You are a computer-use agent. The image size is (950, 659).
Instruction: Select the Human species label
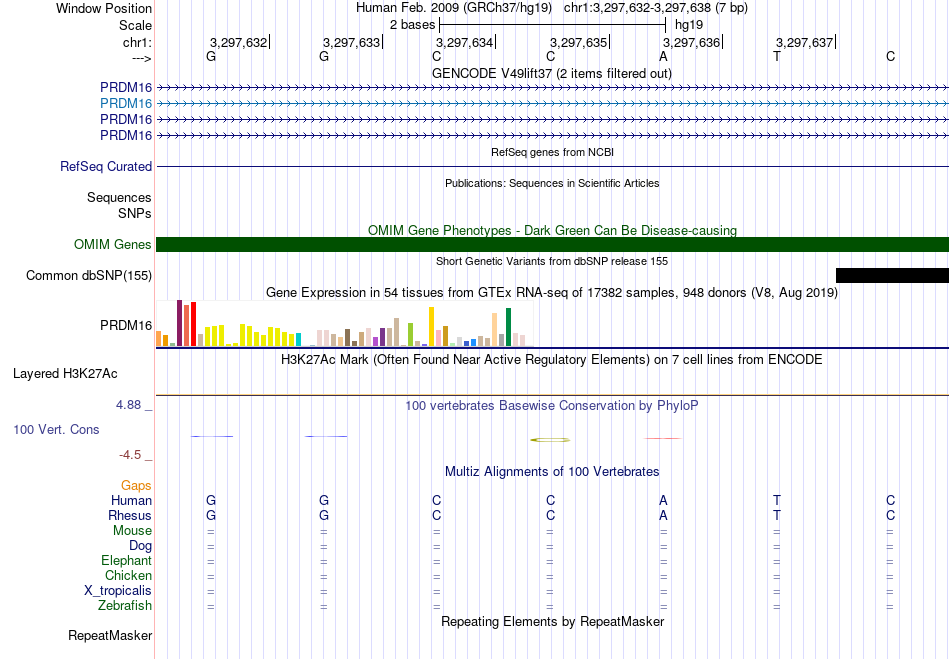point(131,500)
